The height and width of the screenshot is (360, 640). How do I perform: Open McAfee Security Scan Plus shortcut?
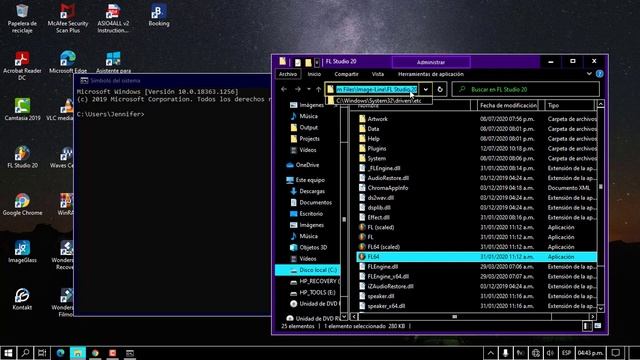point(68,18)
